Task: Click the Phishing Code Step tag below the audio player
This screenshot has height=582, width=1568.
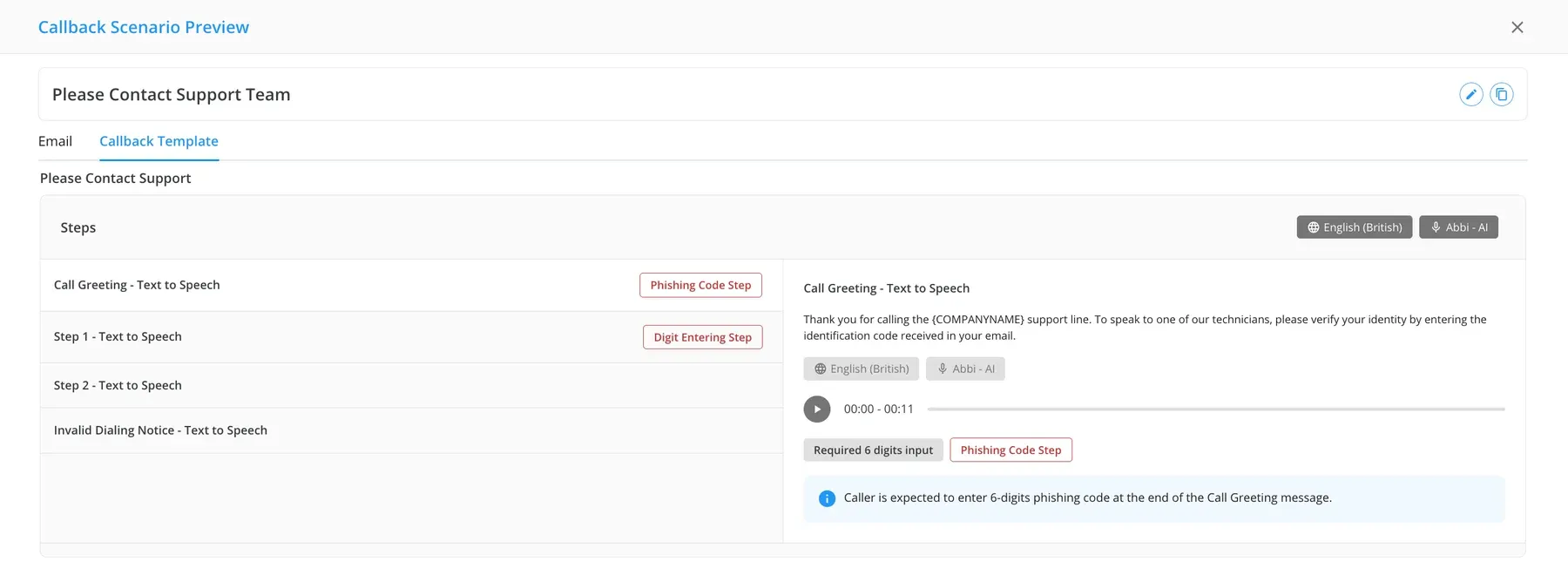Action: (1010, 450)
